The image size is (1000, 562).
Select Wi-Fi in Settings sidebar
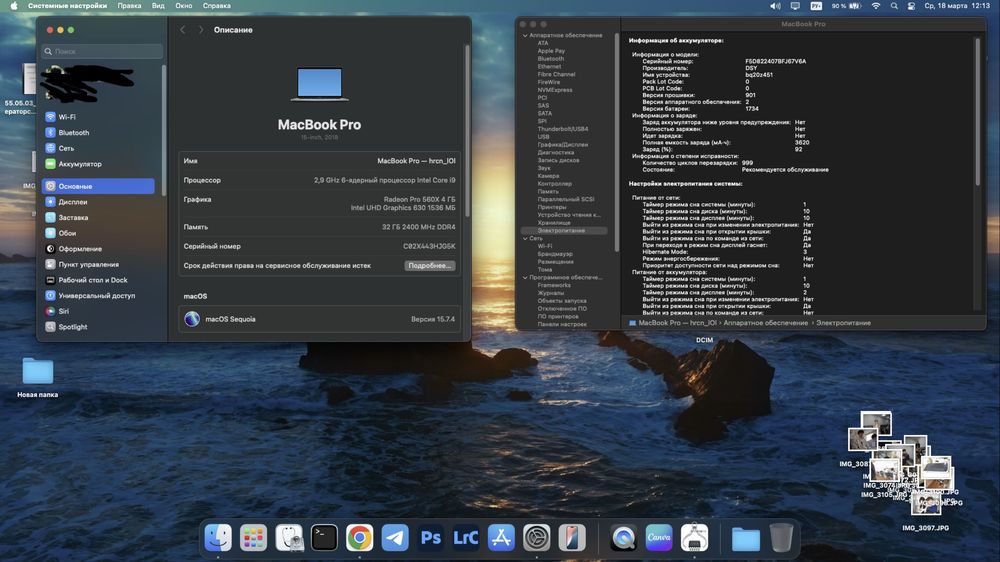click(98, 117)
